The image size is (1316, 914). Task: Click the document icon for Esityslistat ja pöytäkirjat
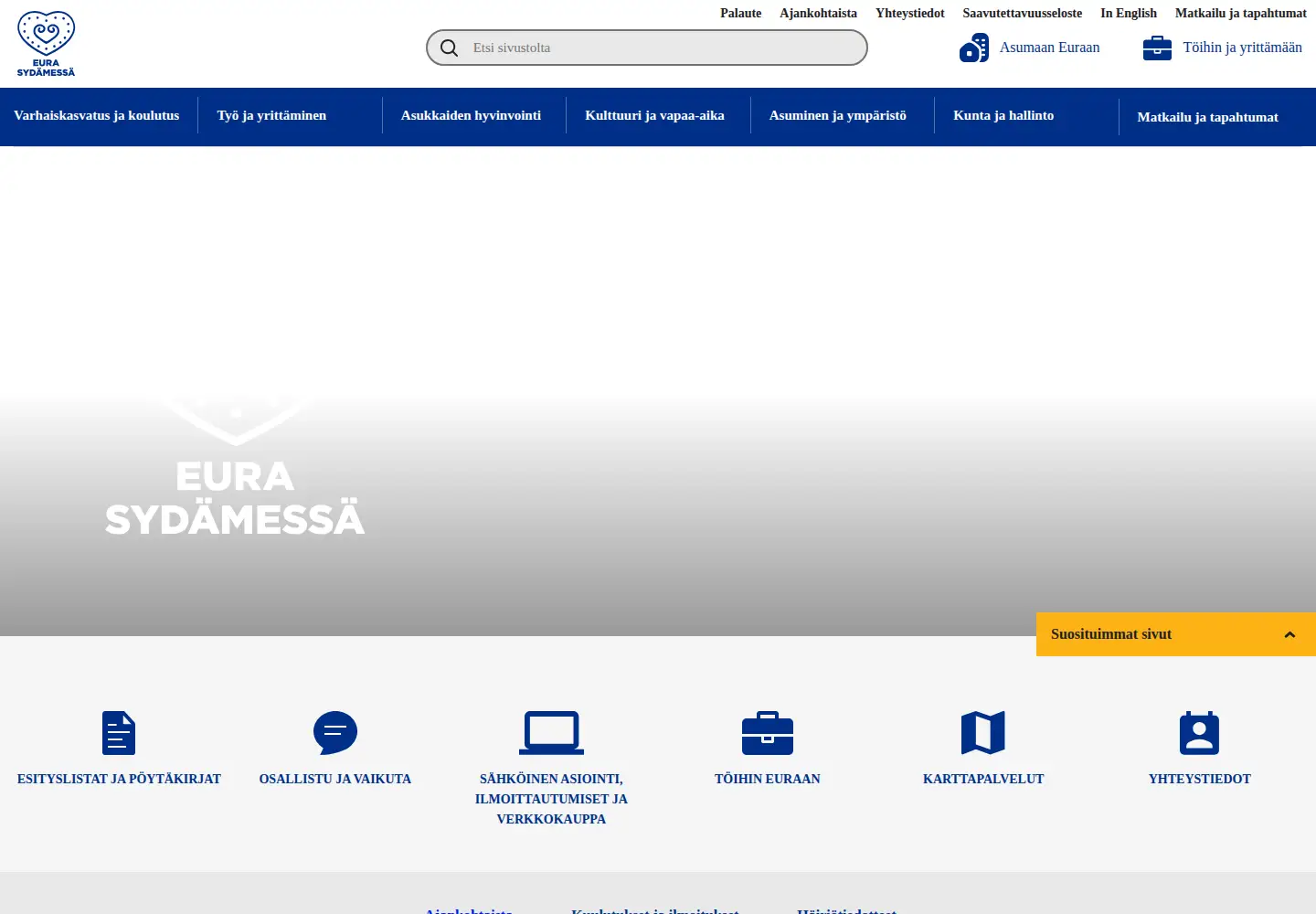tap(119, 733)
